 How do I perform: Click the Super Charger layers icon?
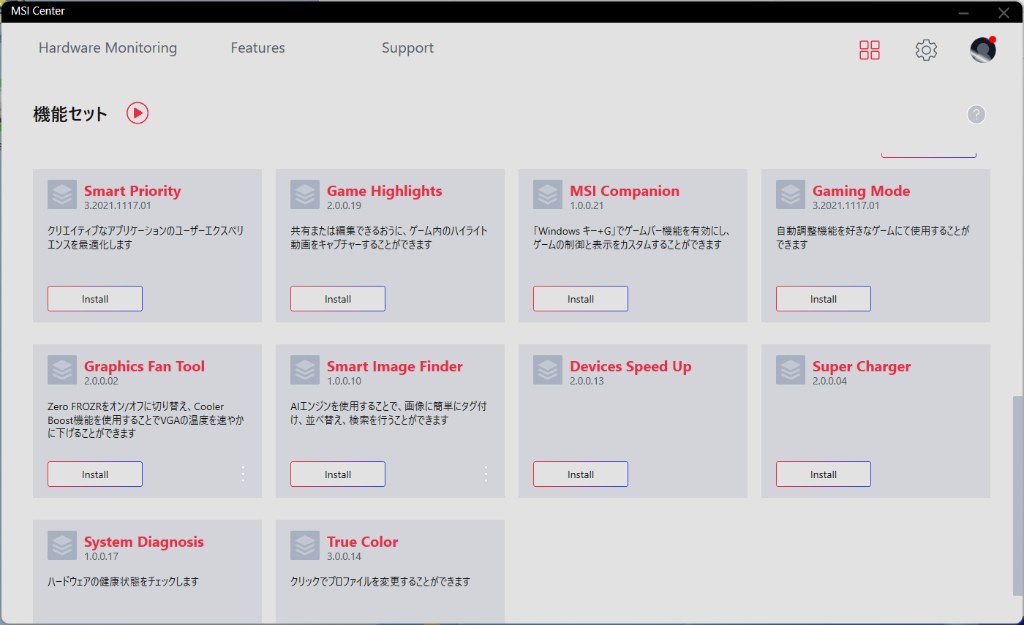(x=790, y=370)
